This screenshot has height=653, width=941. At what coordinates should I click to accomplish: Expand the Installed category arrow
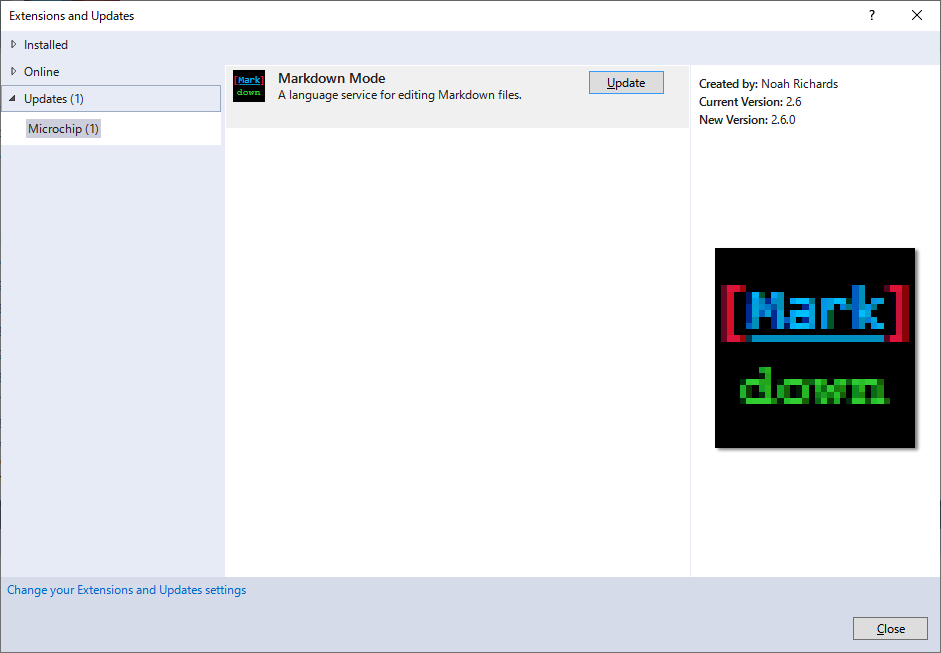tap(13, 44)
